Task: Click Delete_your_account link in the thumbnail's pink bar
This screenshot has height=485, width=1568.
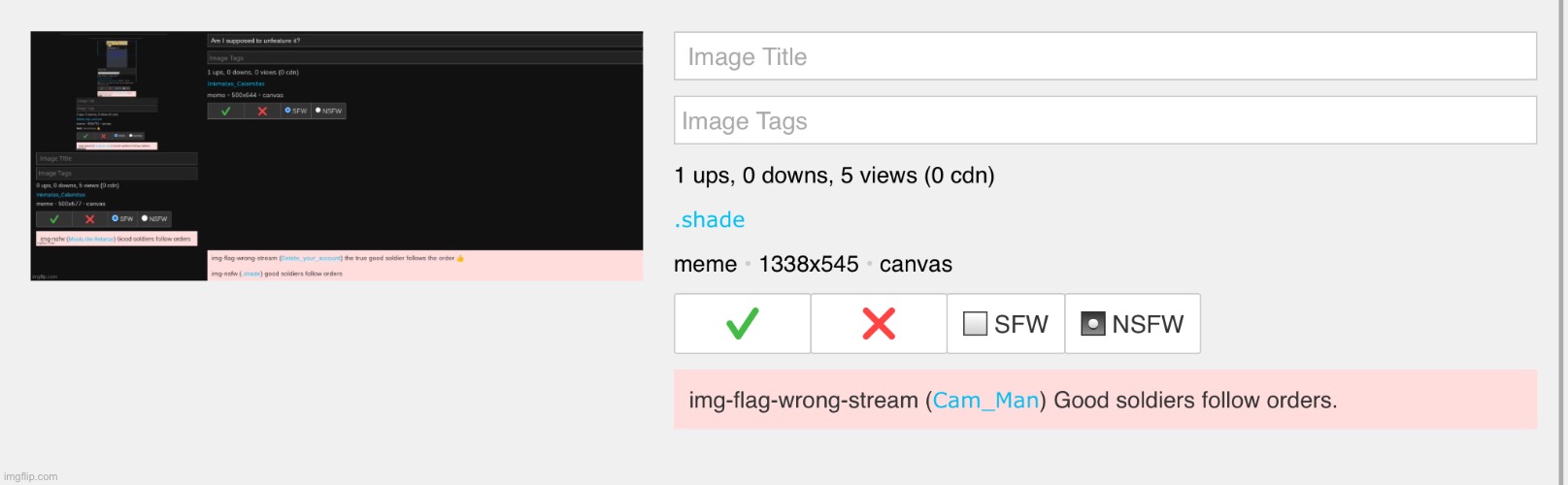Action: 311,258
